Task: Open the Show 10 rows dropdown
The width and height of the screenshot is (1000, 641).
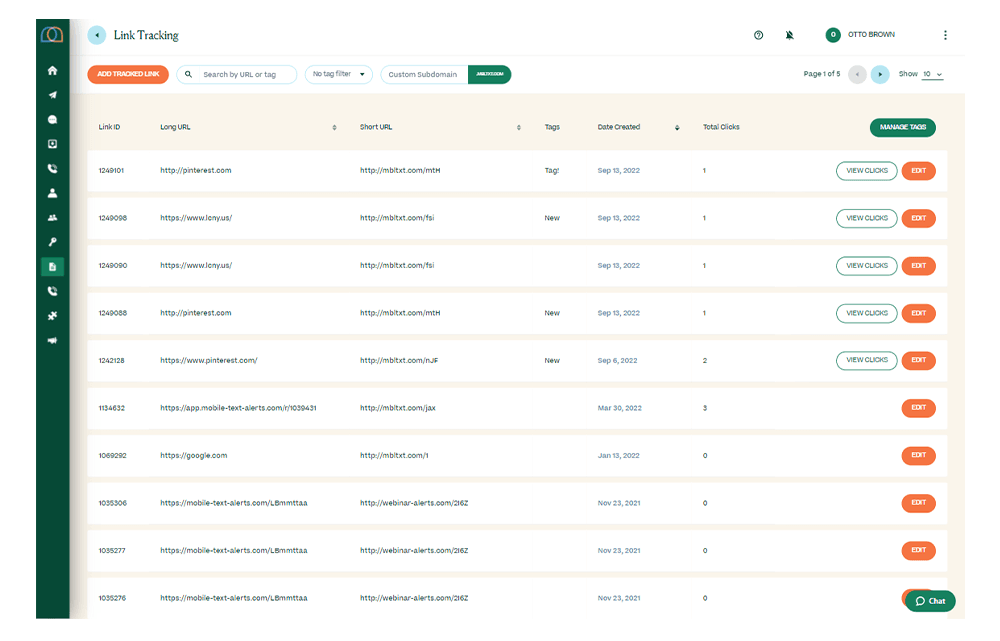Action: click(x=932, y=74)
